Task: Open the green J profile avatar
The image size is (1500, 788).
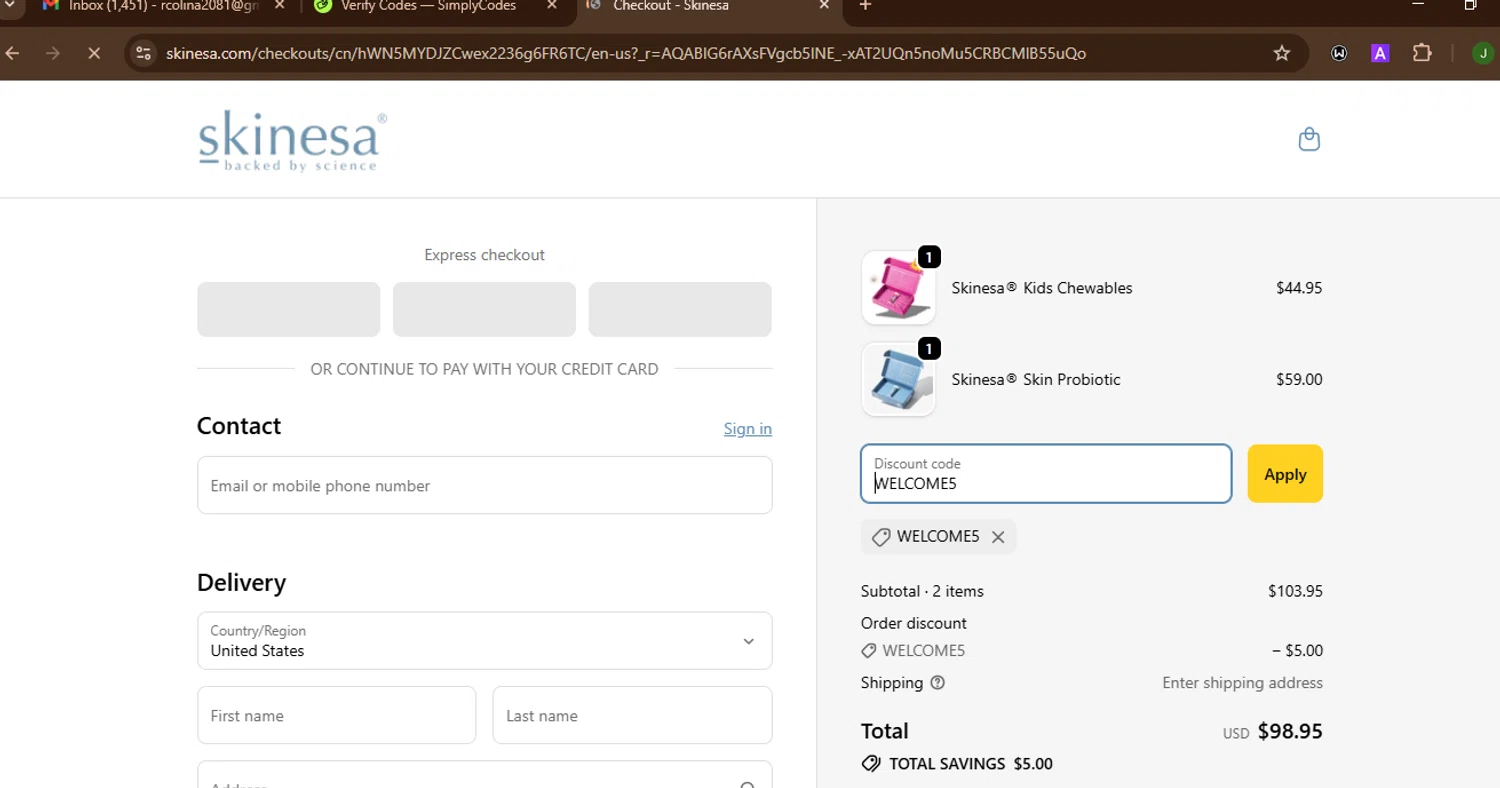Action: coord(1482,53)
